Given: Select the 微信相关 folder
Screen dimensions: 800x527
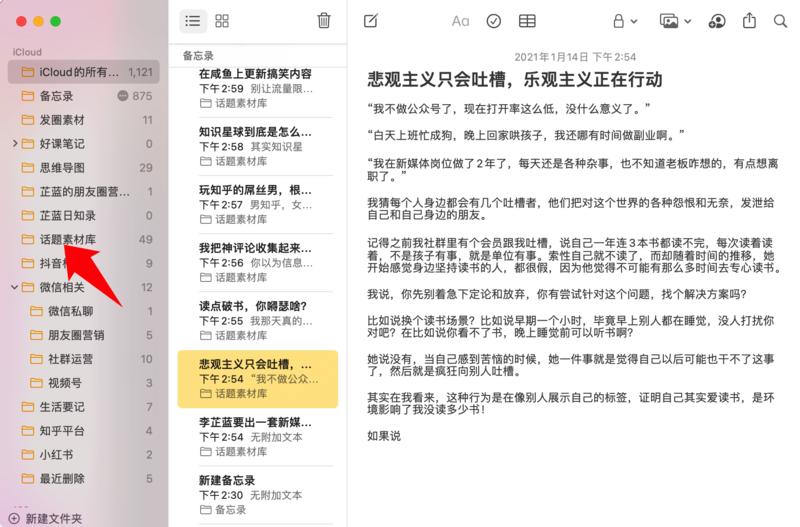Looking at the screenshot, I should [84, 287].
